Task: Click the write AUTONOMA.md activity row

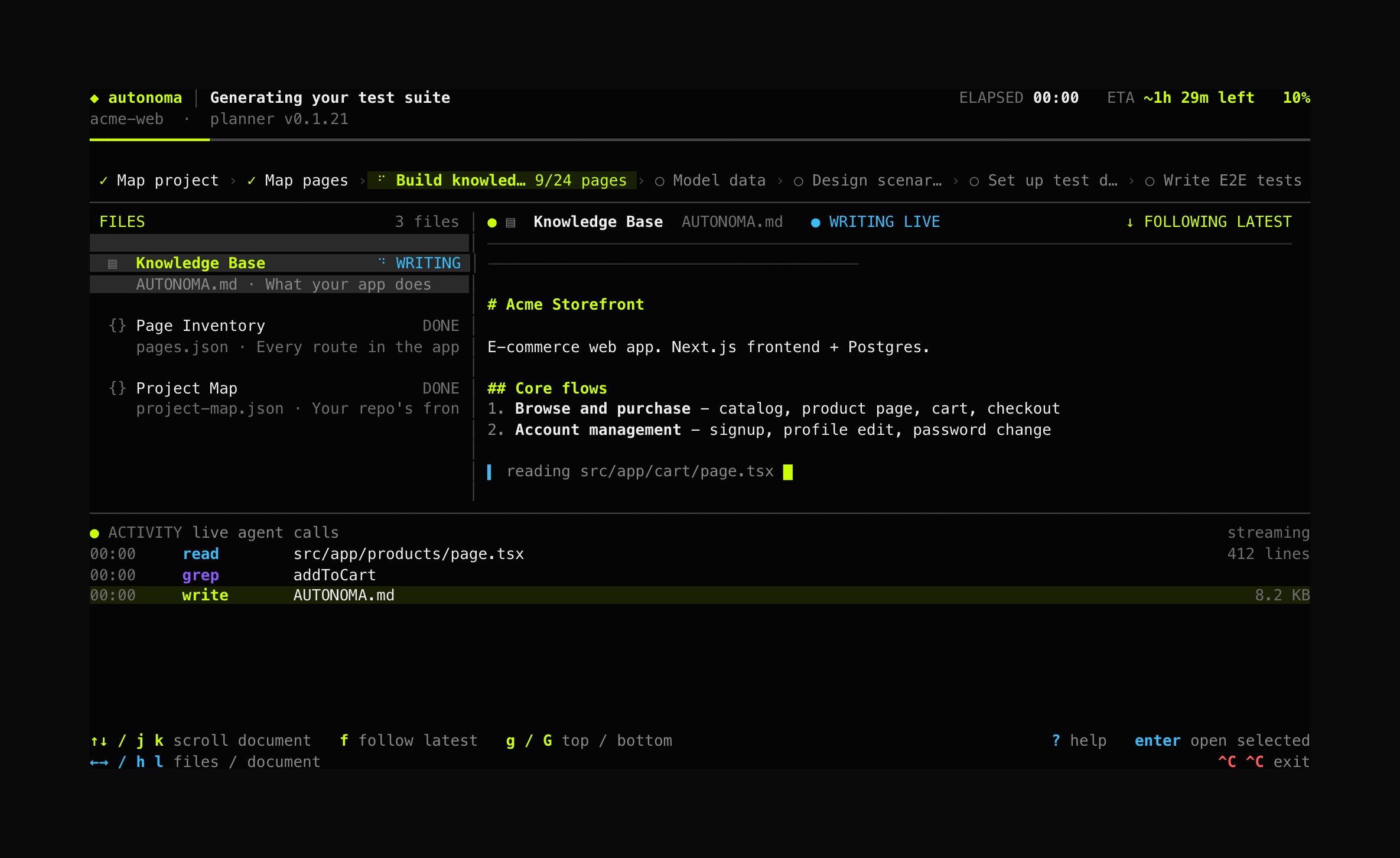Action: click(700, 596)
